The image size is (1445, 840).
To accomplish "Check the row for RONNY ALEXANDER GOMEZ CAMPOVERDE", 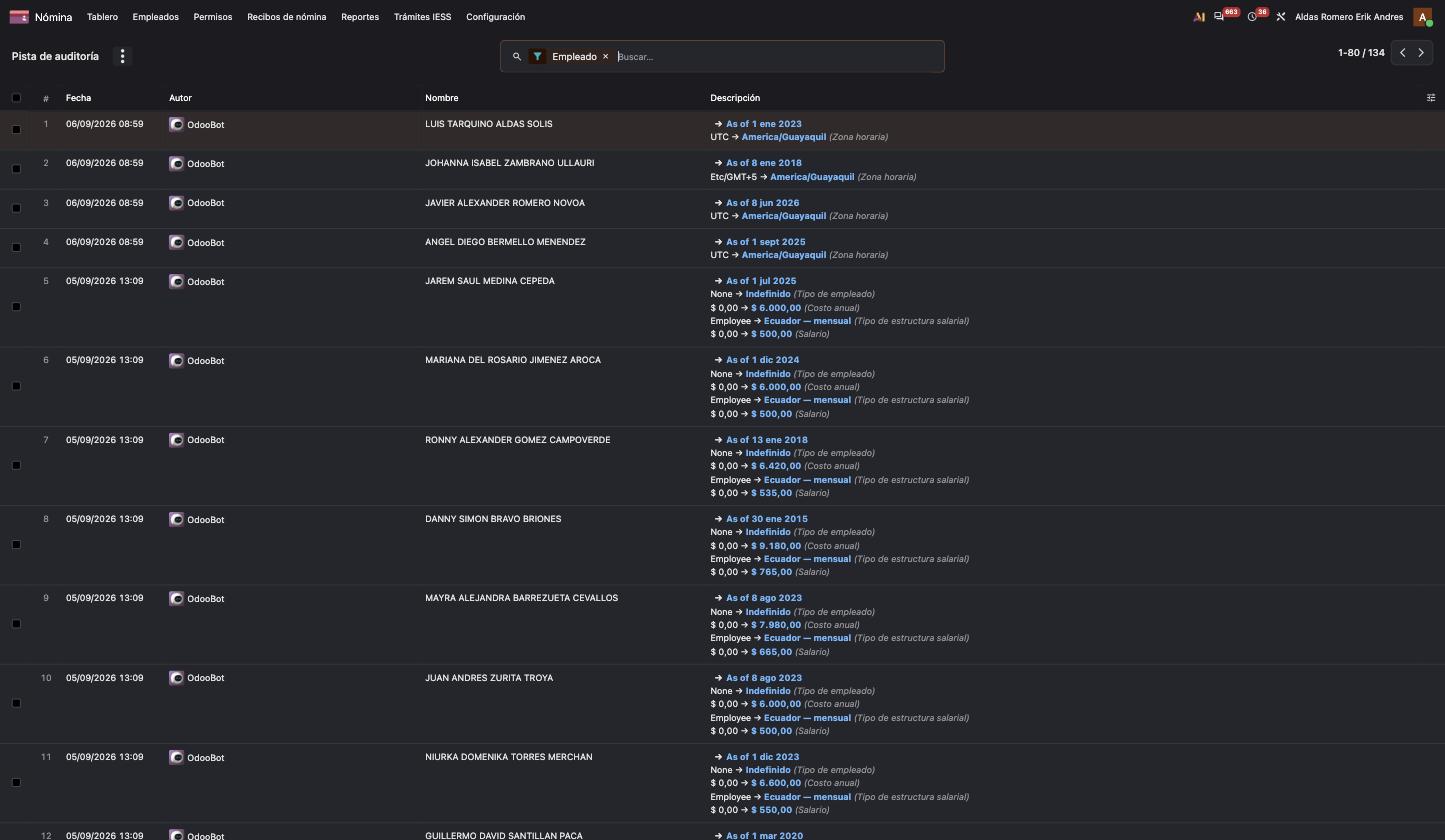I will [x=16, y=465].
